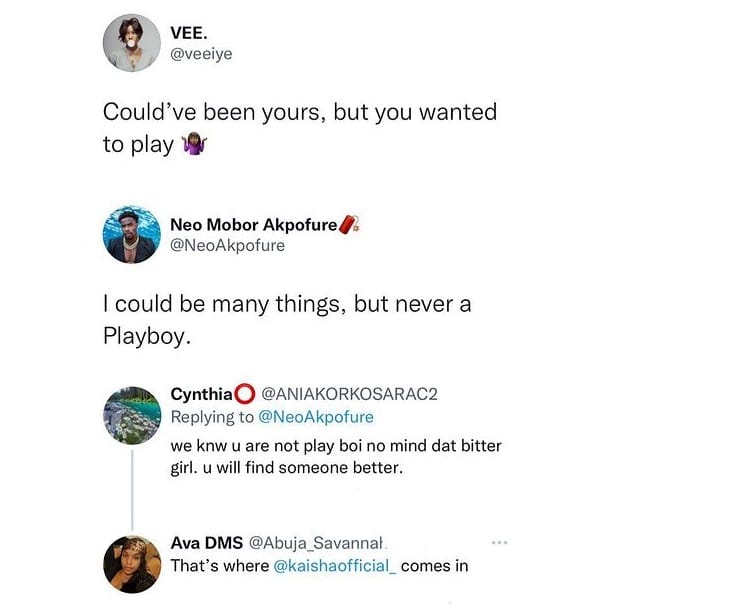Click the @Abuja_Savannah handle
747x613 pixels.
316,543
